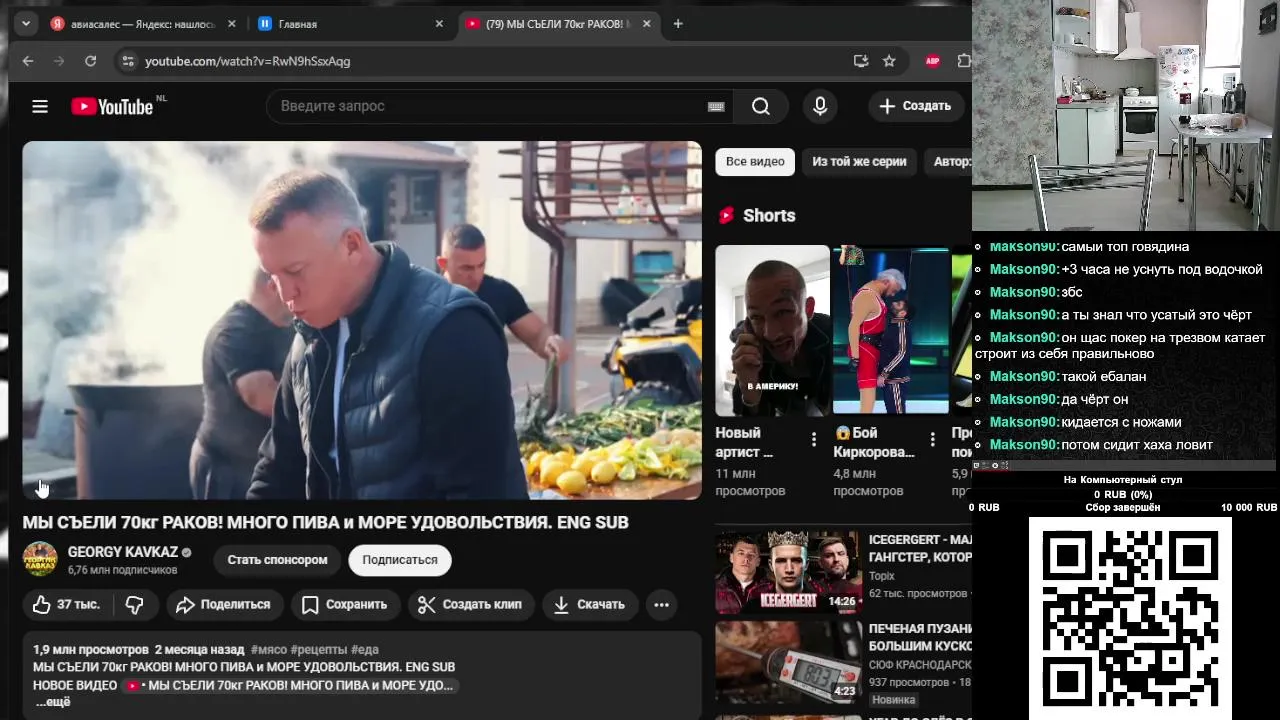Open GEORGY KAVKAZ channel name link
Viewport: 1280px width, 720px height.
point(123,552)
